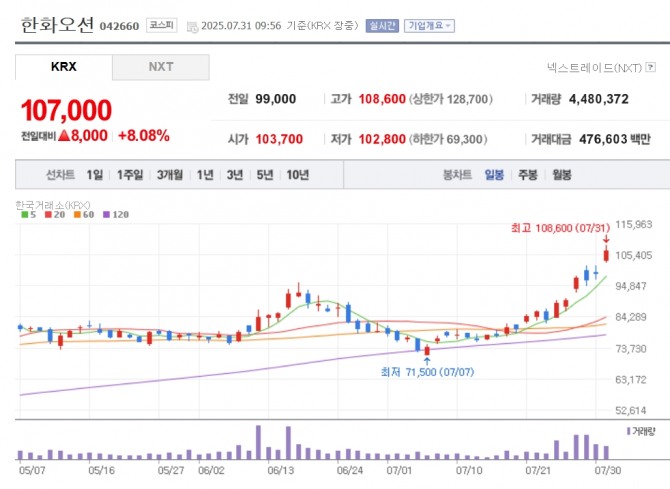Expand the 기업개요 dropdown
Image resolution: width=670 pixels, height=489 pixels.
tap(429, 26)
